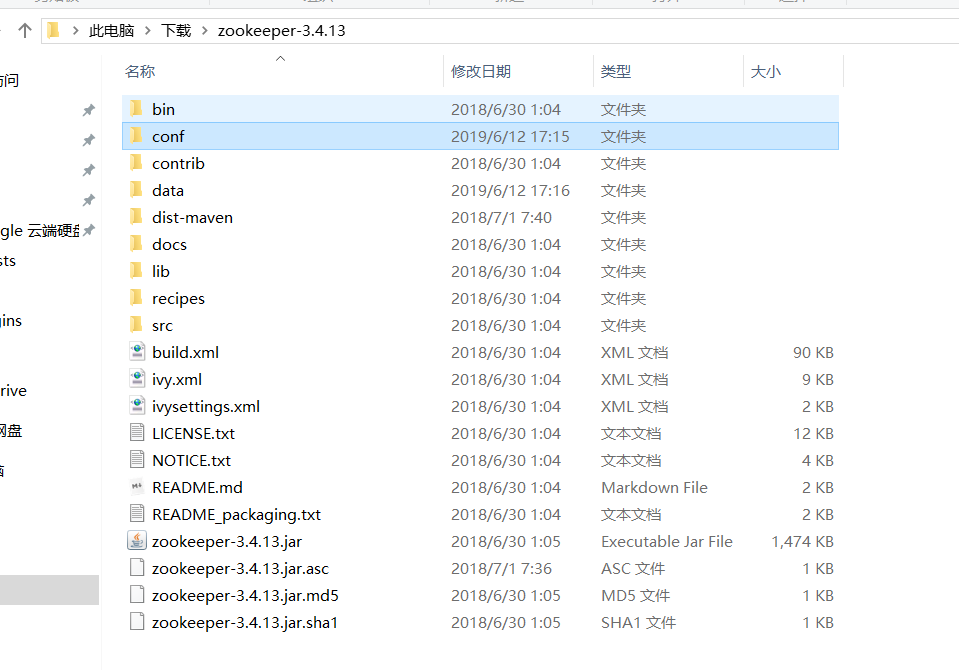Click the dist-maven folder icon
The height and width of the screenshot is (670, 959).
(136, 217)
